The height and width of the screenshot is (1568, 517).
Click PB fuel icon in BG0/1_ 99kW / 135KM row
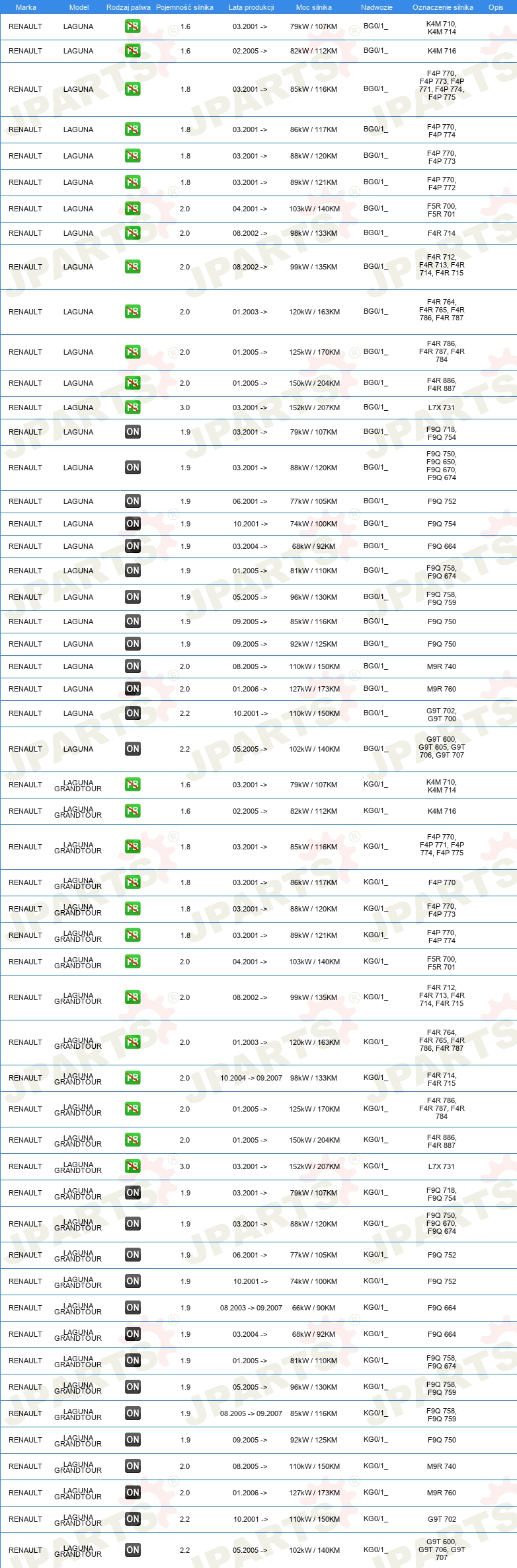(x=133, y=267)
